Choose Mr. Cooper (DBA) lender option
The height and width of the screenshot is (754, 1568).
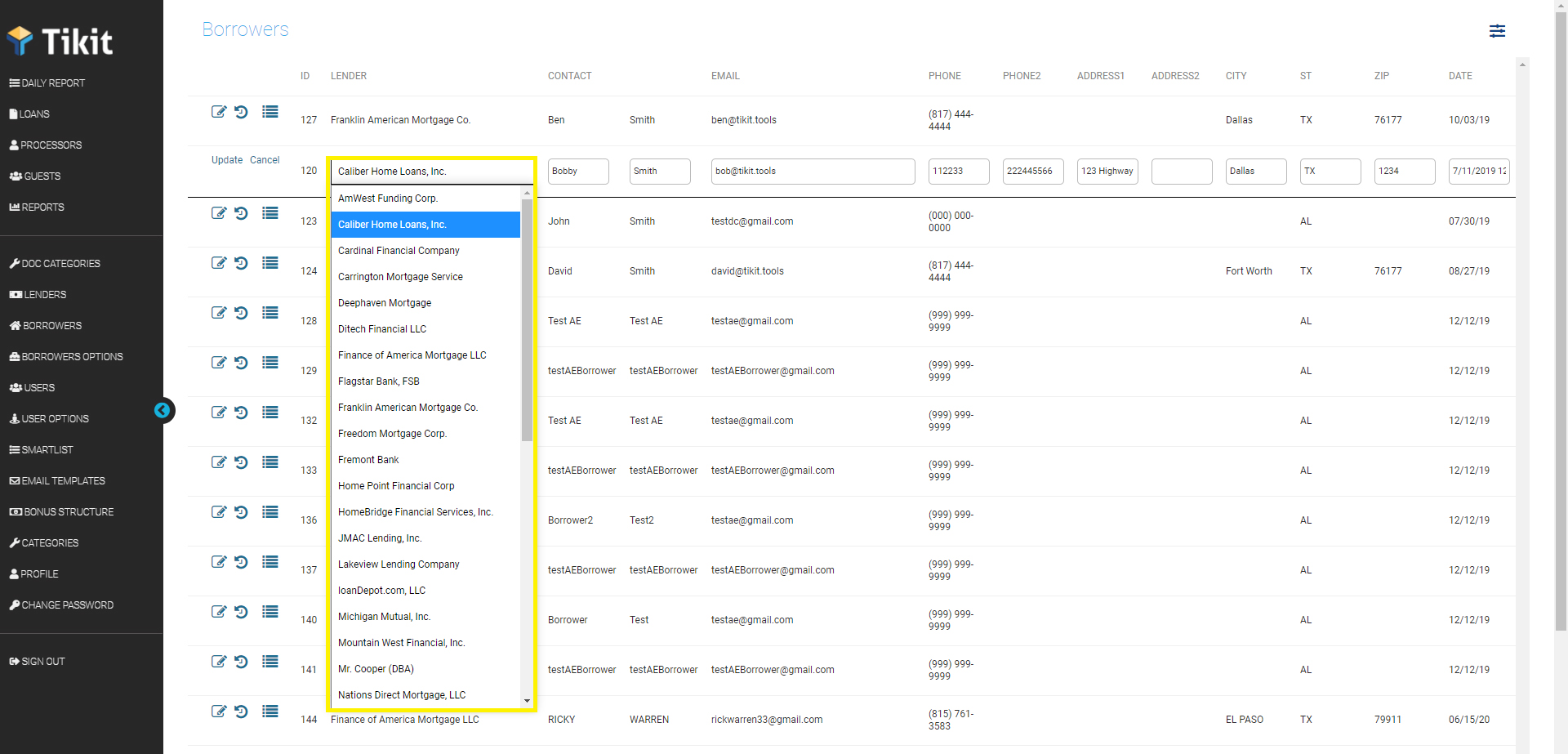(376, 668)
